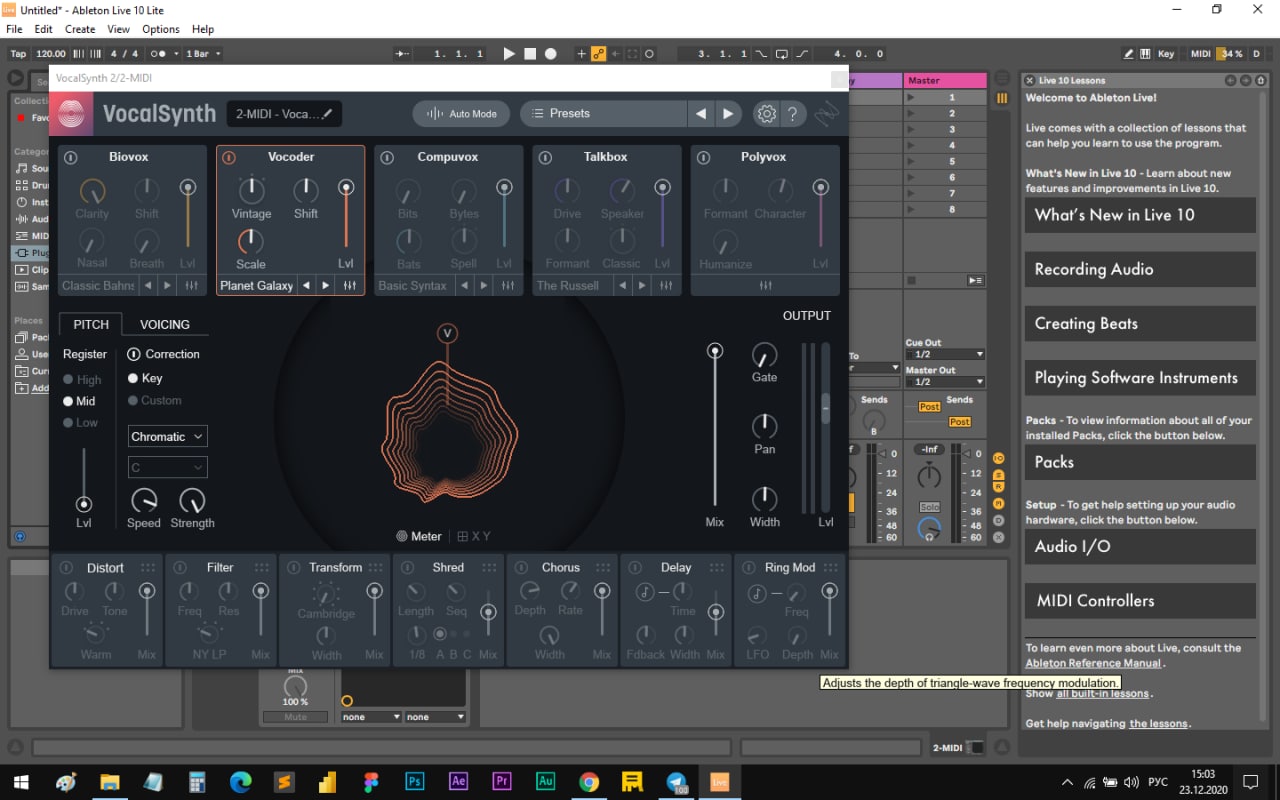
Task: Open the Master Out 1/2 dropdown
Action: point(944,382)
